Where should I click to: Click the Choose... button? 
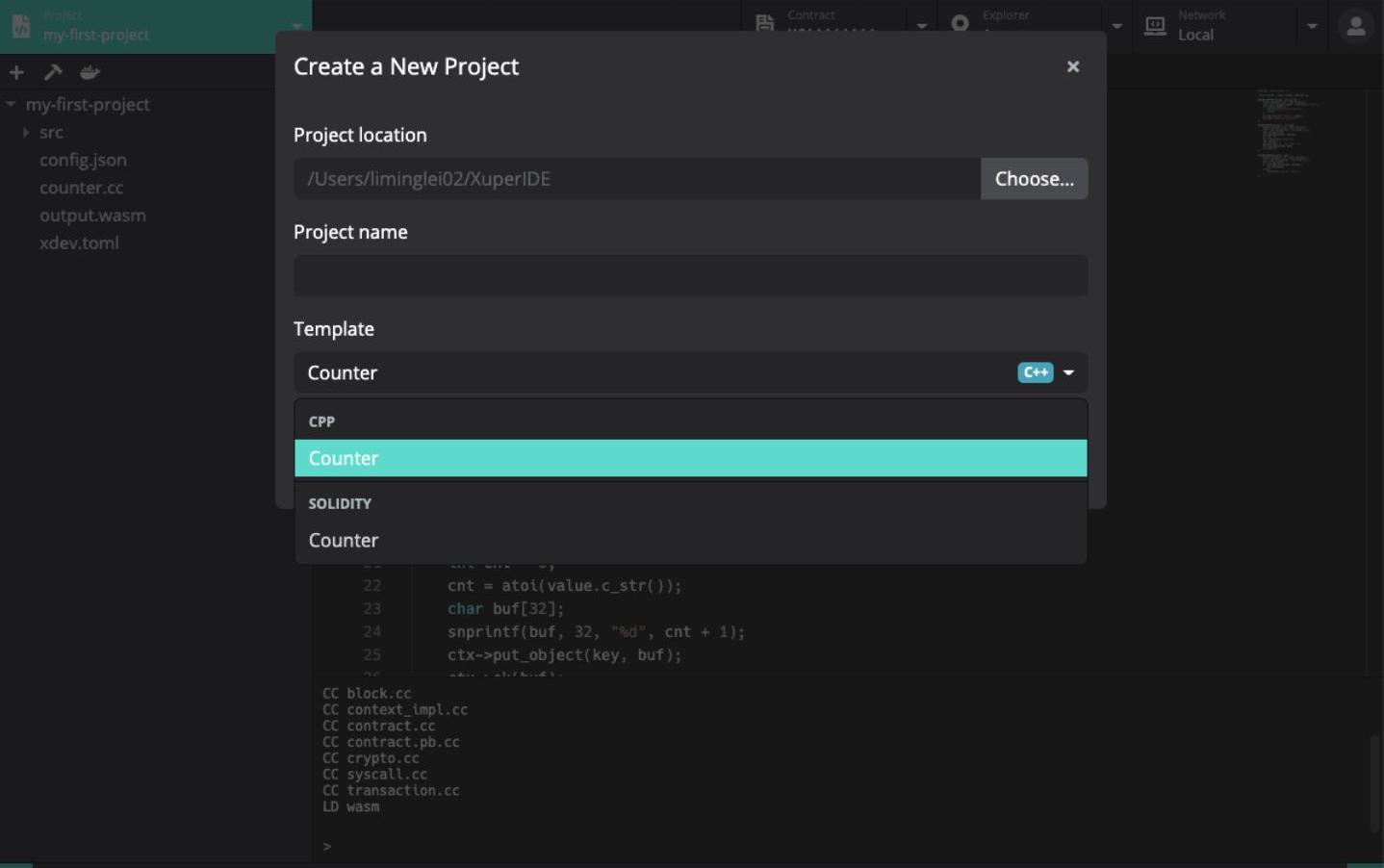pos(1034,179)
